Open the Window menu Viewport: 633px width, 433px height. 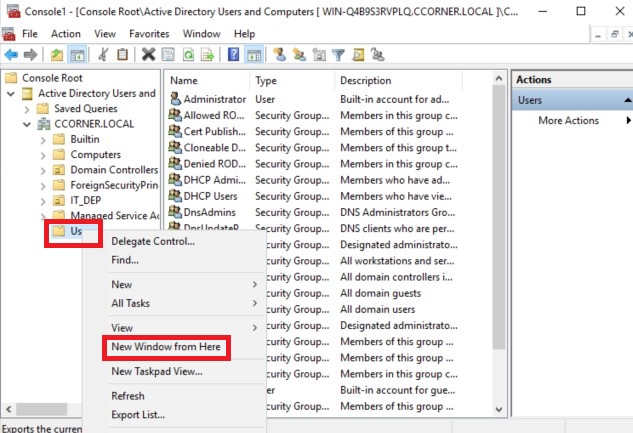click(201, 34)
